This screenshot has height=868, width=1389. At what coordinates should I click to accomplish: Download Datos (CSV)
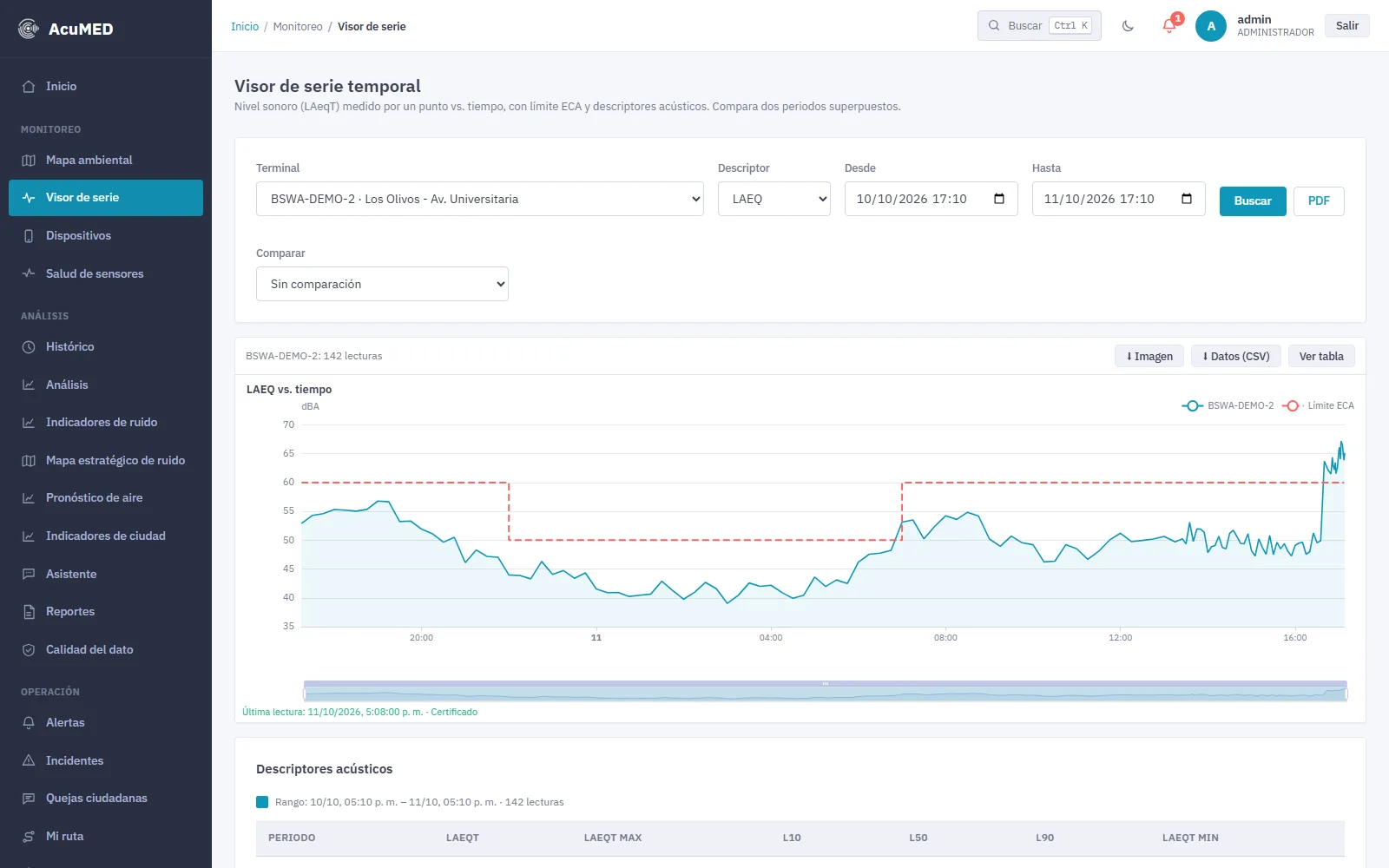1236,357
